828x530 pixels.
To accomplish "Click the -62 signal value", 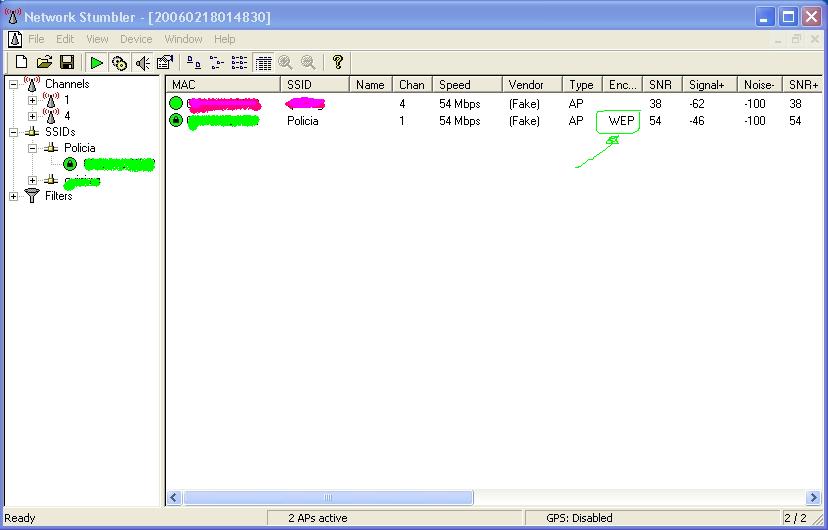I will pyautogui.click(x=697, y=103).
